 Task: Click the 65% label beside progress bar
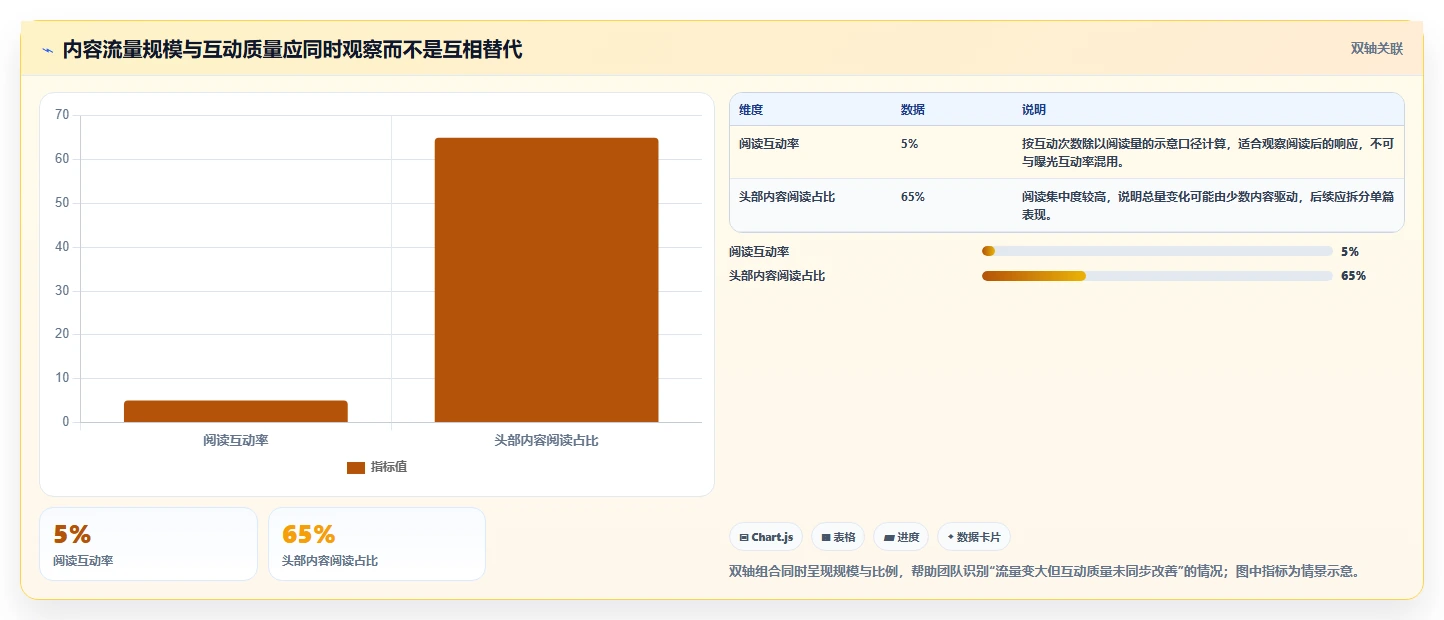(1353, 276)
